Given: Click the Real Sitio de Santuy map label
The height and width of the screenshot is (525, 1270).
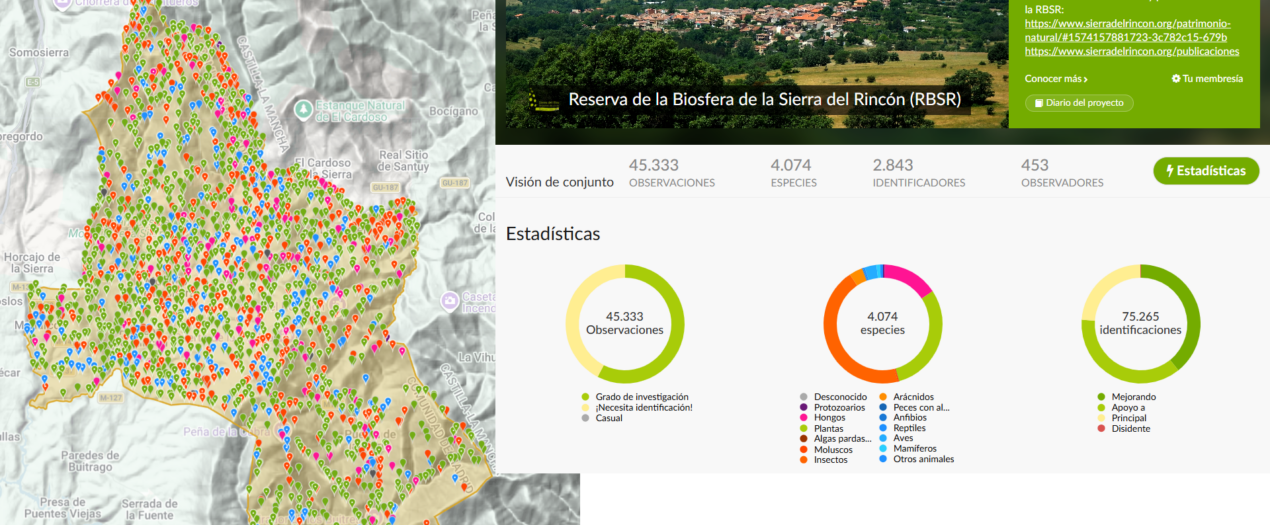Looking at the screenshot, I should pos(405,161).
